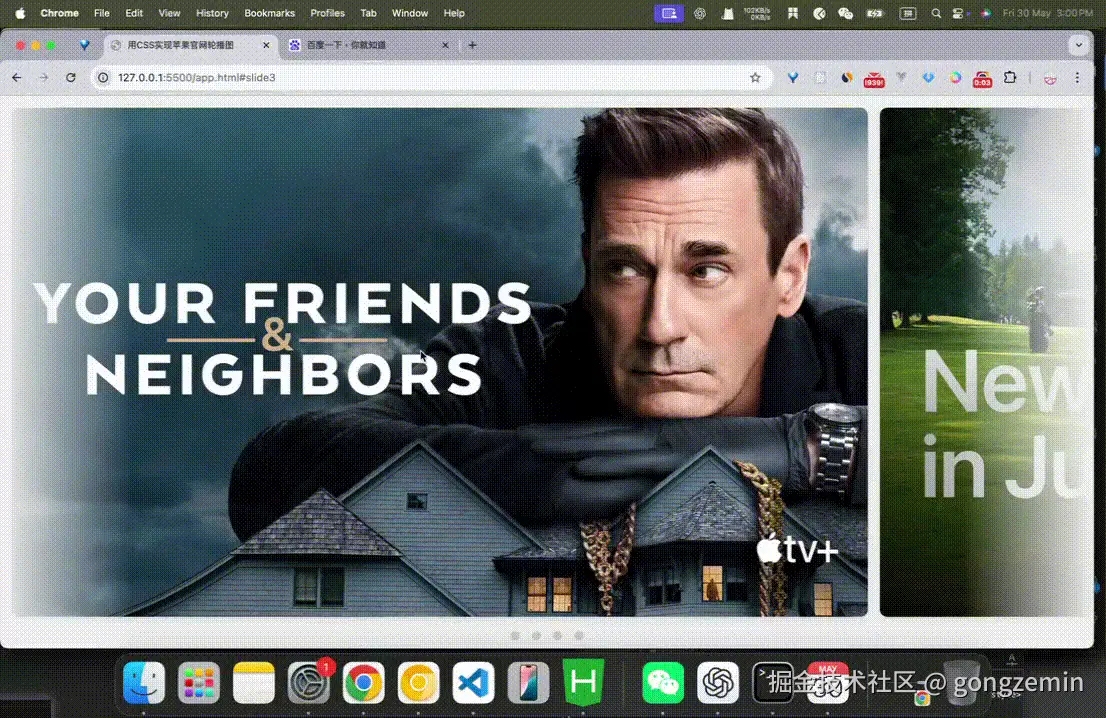Click the browser forward arrow
The image size is (1106, 718).
pos(44,78)
